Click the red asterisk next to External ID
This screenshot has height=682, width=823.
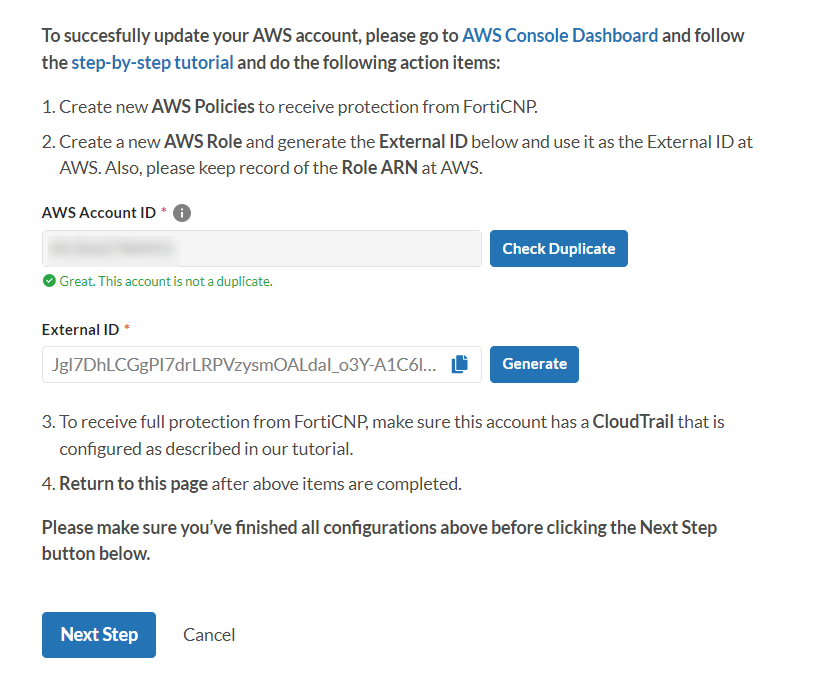[127, 329]
